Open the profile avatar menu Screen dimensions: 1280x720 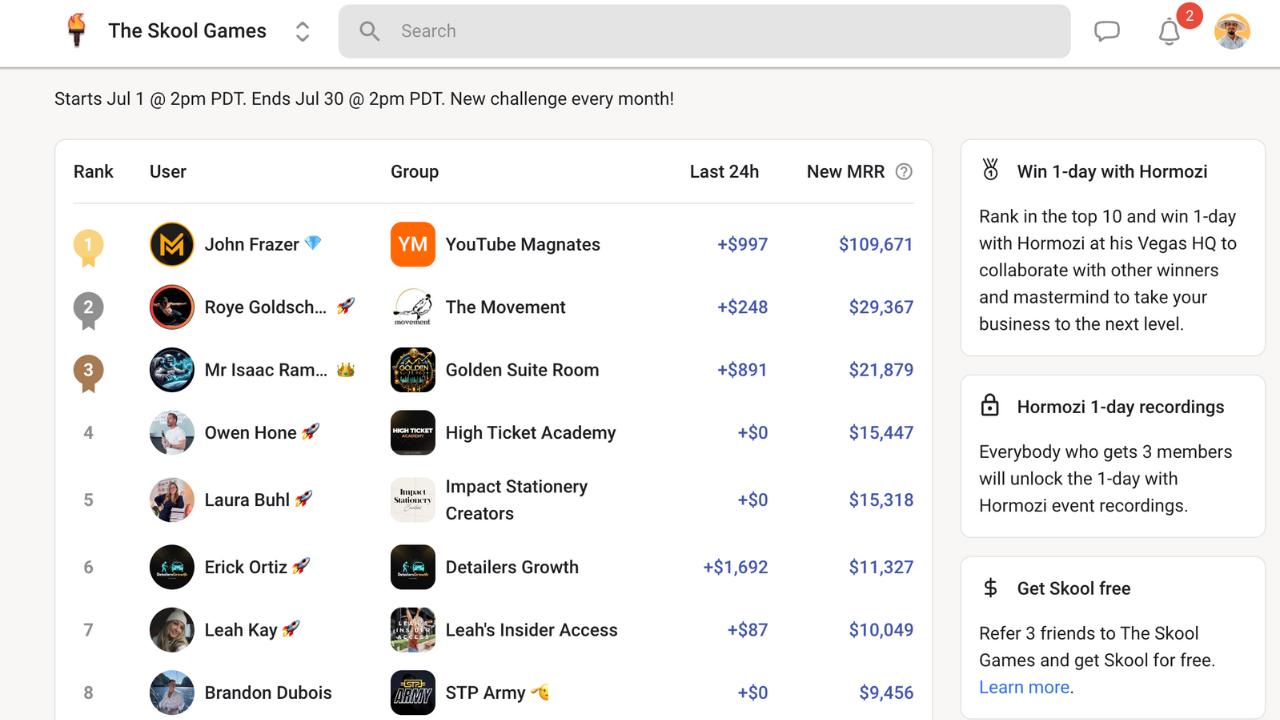point(1232,31)
